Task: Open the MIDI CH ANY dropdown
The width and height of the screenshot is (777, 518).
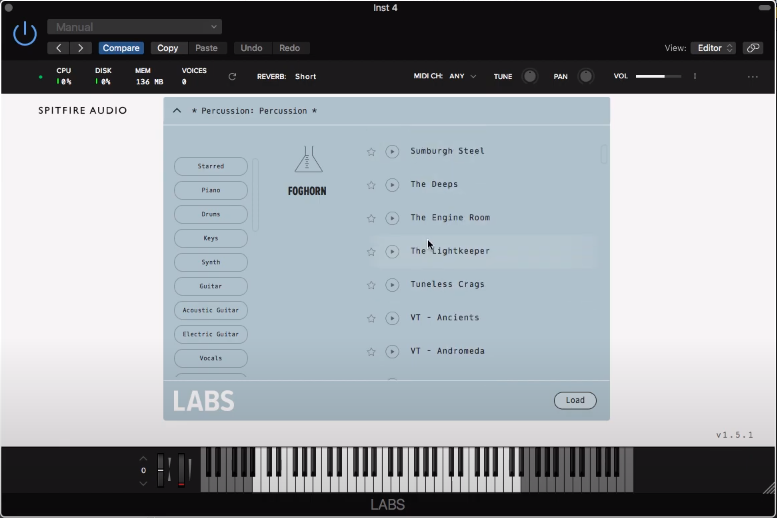Action: pyautogui.click(x=462, y=76)
